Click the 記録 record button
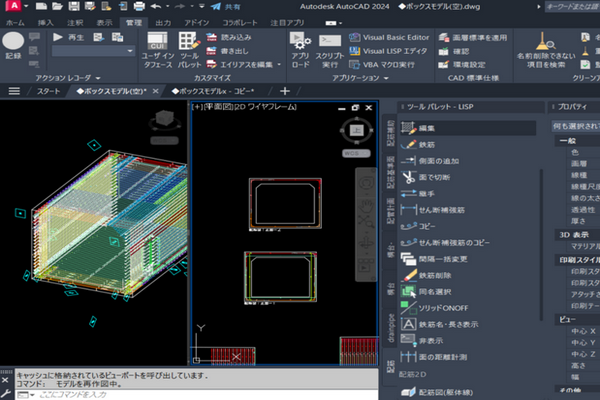Image resolution: width=600 pixels, height=400 pixels. click(13, 45)
